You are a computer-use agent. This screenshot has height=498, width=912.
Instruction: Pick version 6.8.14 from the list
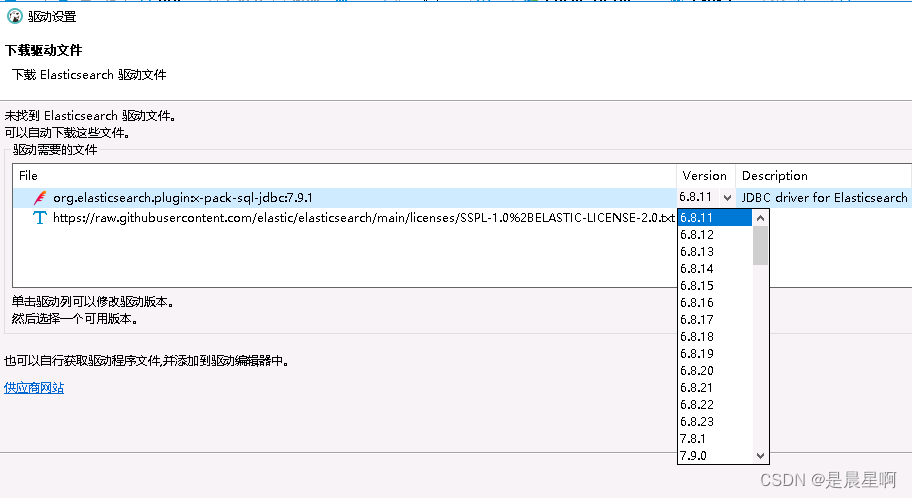point(715,268)
